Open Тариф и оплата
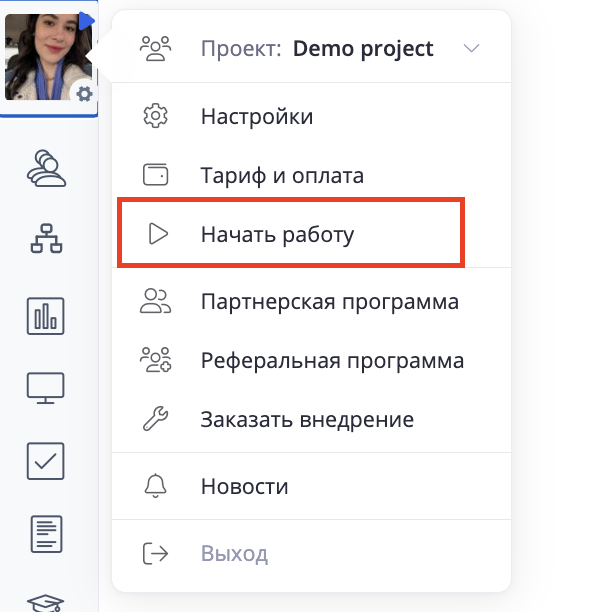The width and height of the screenshot is (590, 612). 311,175
